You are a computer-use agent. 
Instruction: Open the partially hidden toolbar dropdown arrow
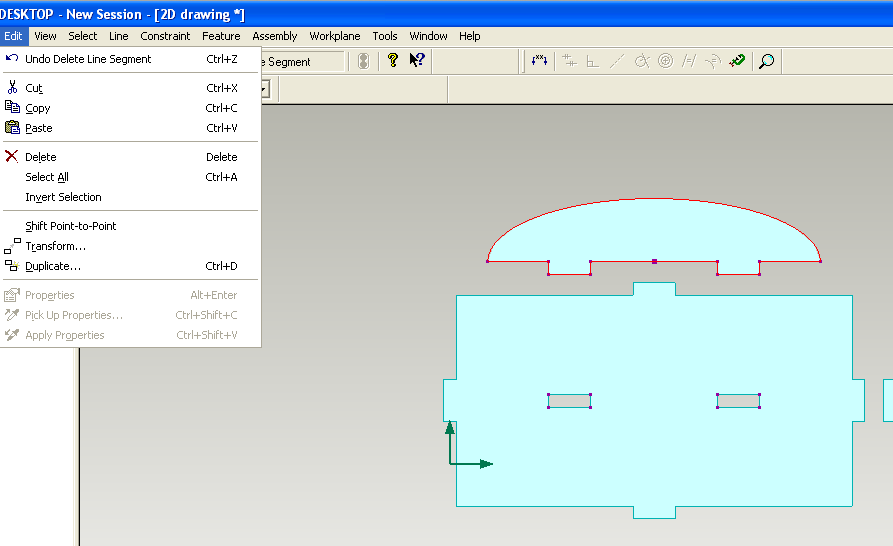point(265,89)
